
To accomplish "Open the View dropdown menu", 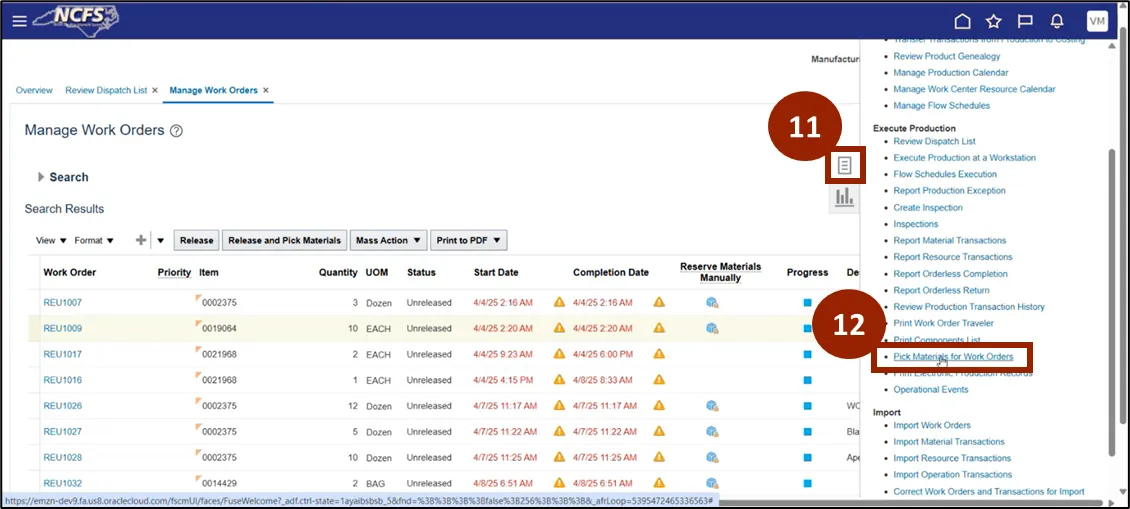I will [x=51, y=240].
